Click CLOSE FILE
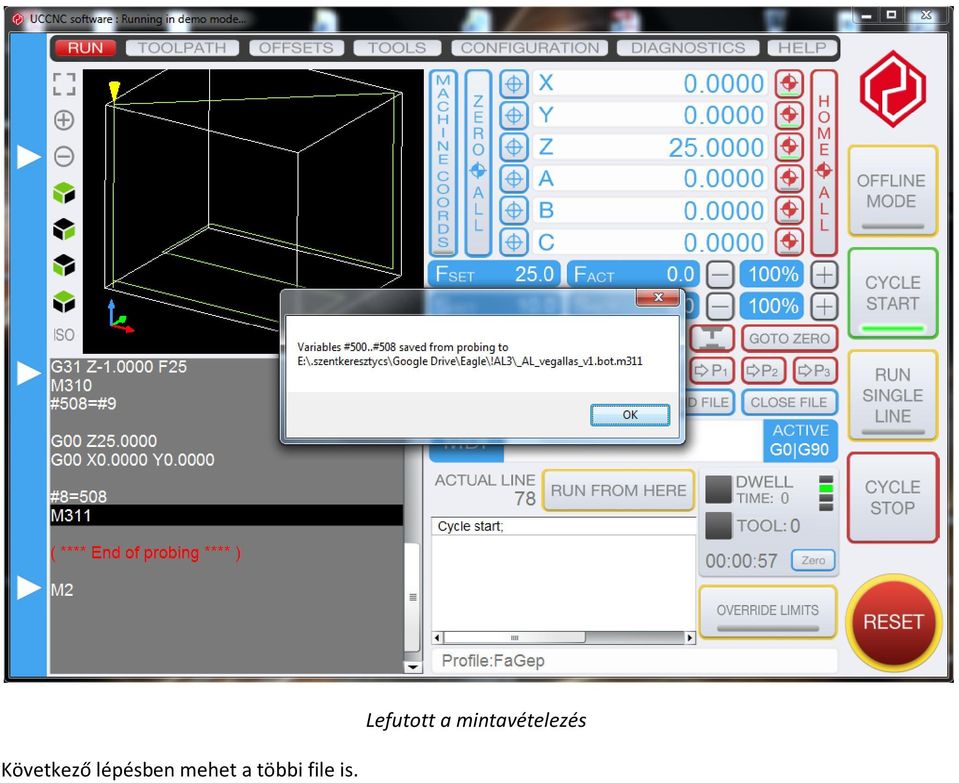The height and width of the screenshot is (783, 959). click(x=789, y=403)
